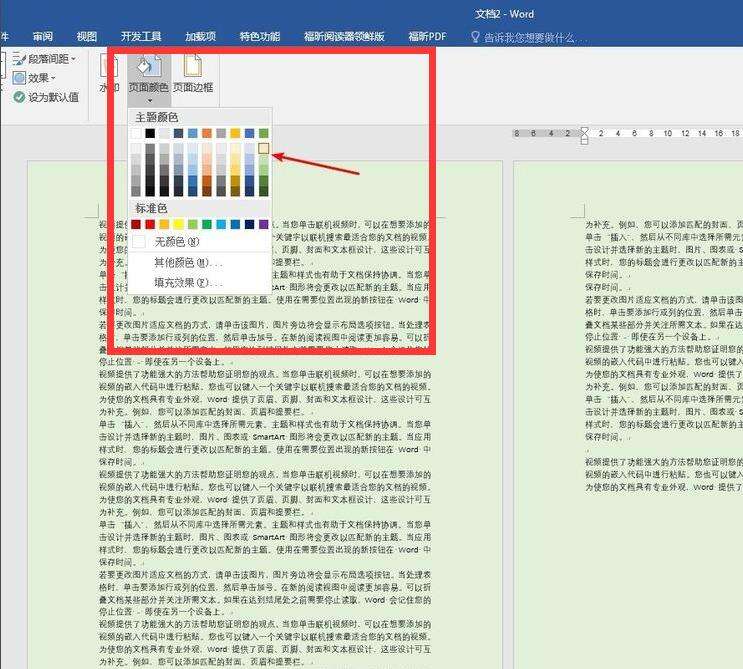The width and height of the screenshot is (743, 669).
Task: Click the 告诉我您想要做什么 search field
Action: pos(529,37)
